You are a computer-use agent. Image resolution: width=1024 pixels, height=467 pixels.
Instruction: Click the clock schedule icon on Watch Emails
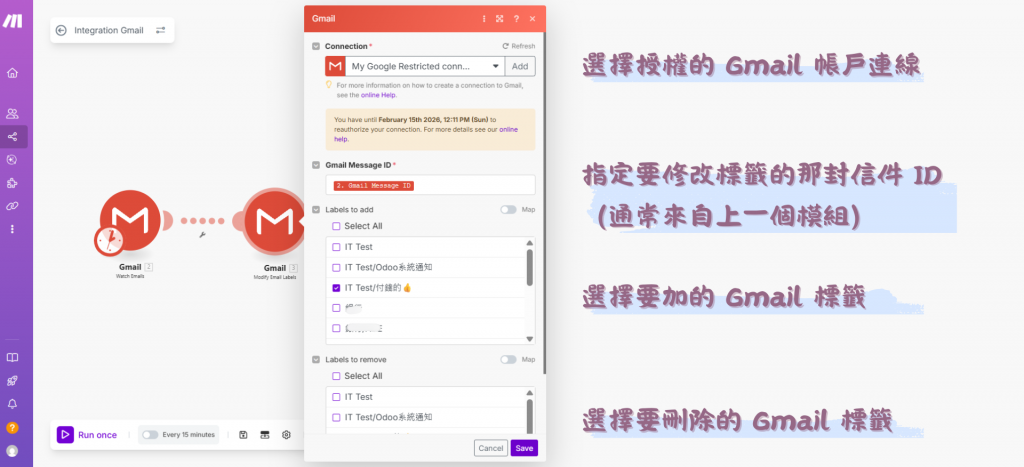(x=109, y=240)
